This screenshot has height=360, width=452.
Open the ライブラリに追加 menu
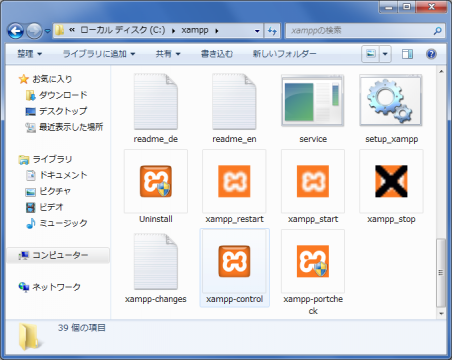click(99, 54)
